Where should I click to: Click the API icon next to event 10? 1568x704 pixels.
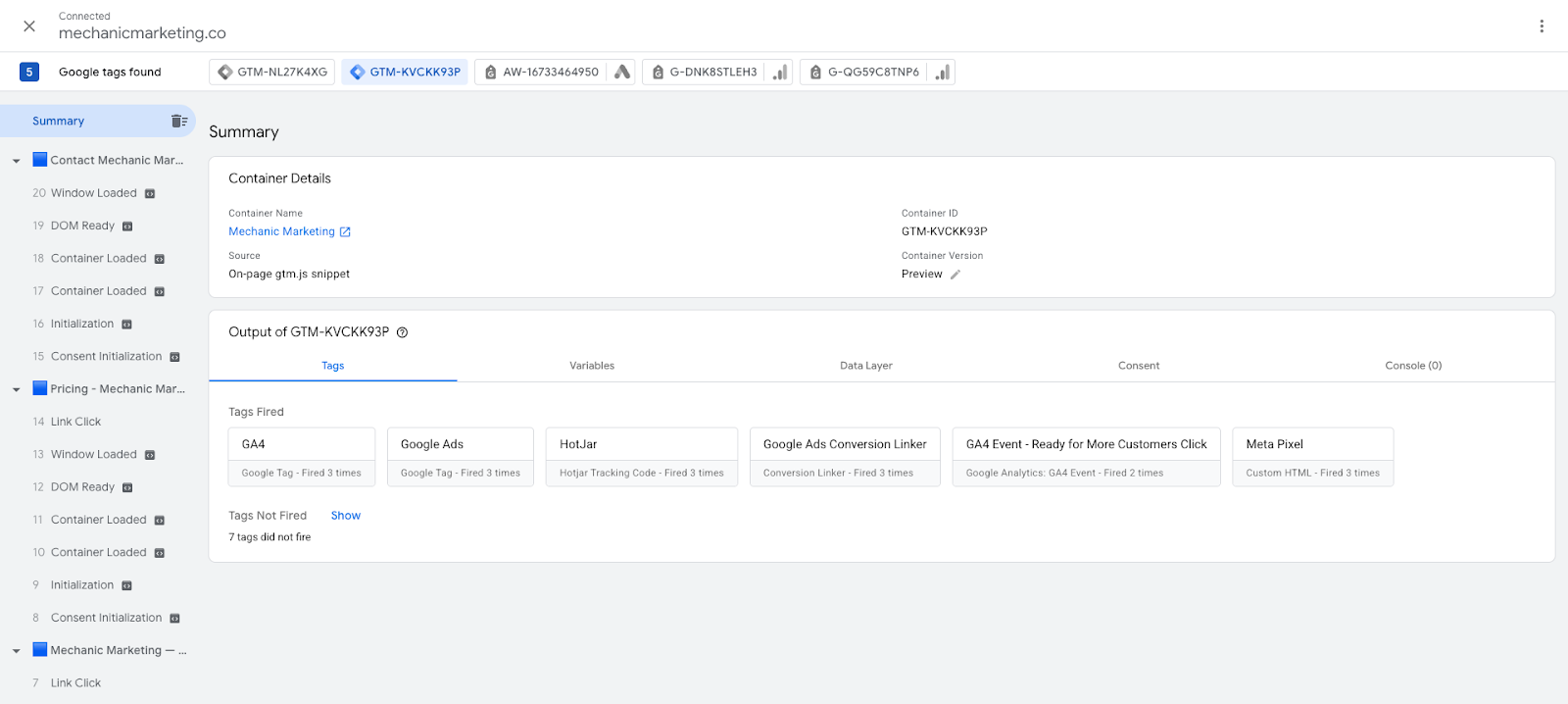point(160,553)
